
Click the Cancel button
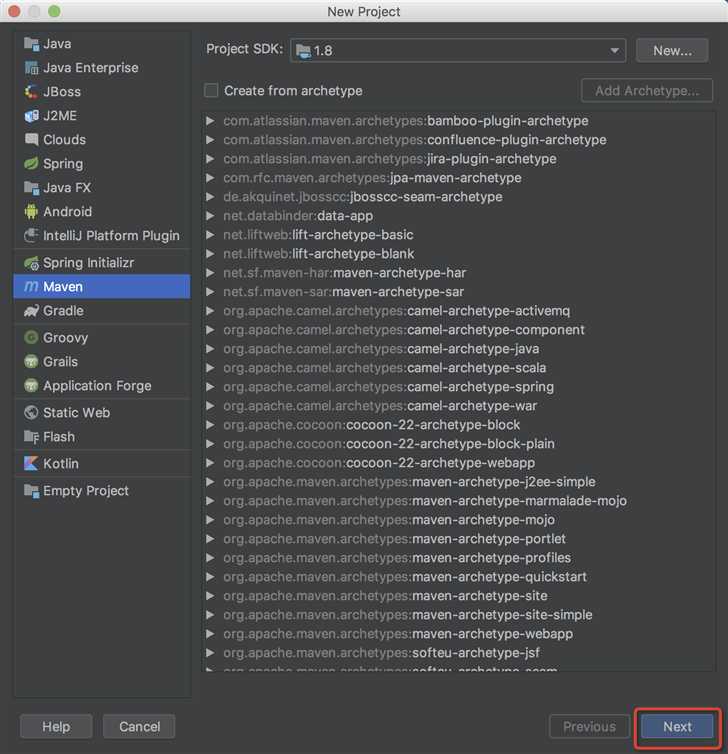coord(139,727)
